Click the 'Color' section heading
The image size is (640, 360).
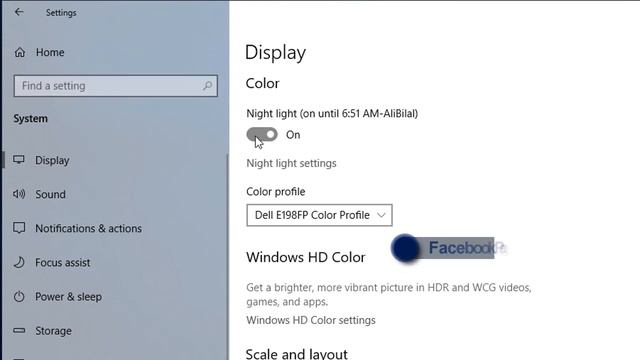tap(262, 83)
